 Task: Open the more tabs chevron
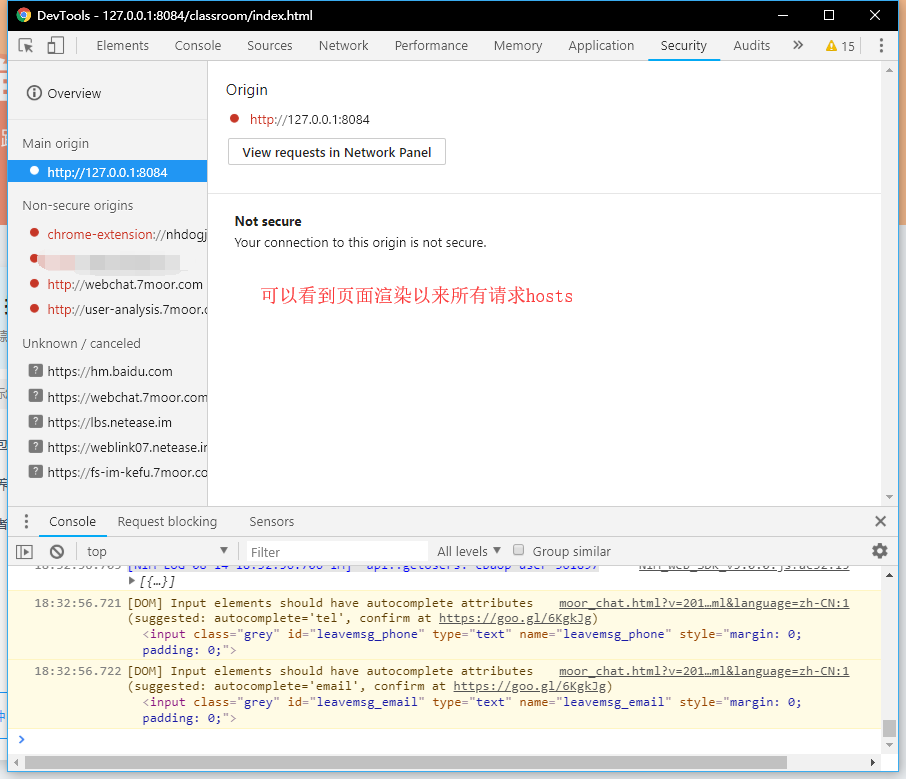click(x=798, y=45)
